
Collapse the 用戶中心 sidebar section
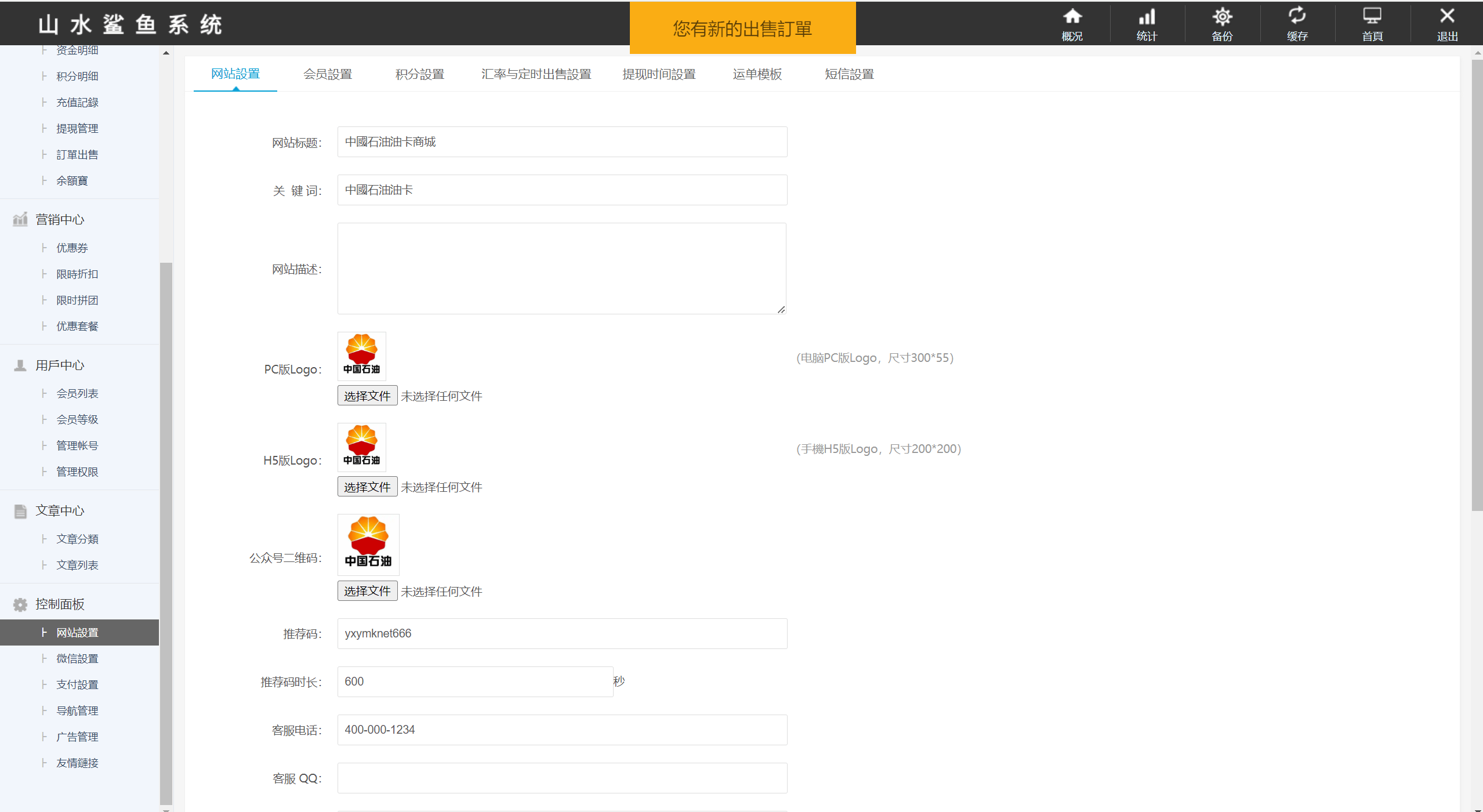tap(60, 365)
